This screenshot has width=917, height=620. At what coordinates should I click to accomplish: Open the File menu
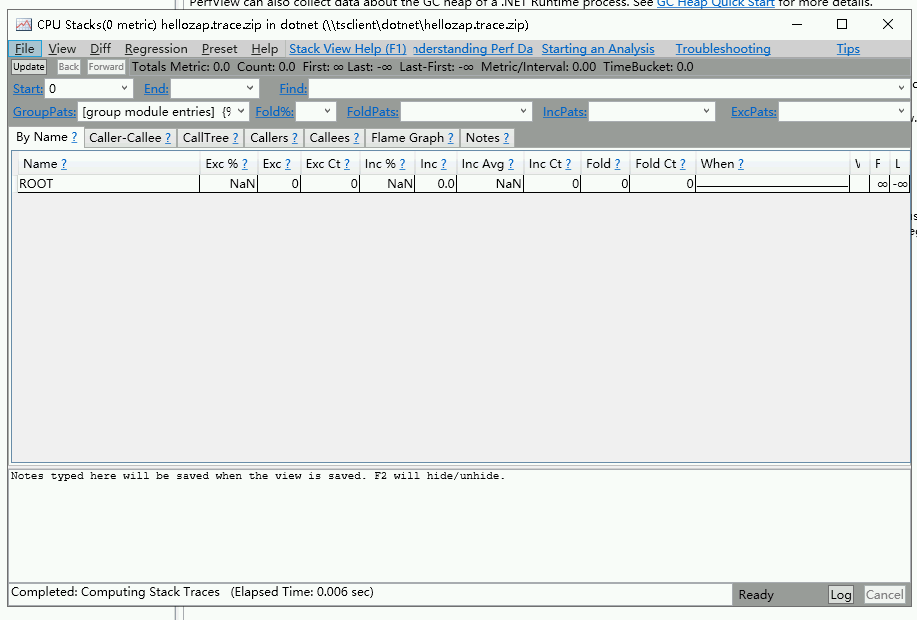pyautogui.click(x=24, y=48)
